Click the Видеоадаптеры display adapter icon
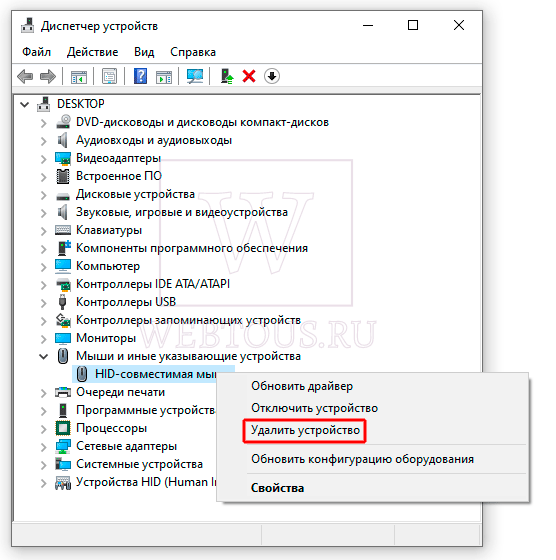556x560 pixels. click(63, 158)
